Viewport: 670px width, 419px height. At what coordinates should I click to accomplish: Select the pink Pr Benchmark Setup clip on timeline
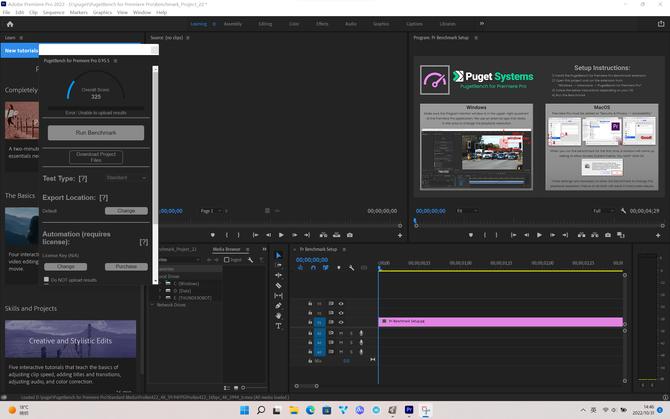(500, 322)
